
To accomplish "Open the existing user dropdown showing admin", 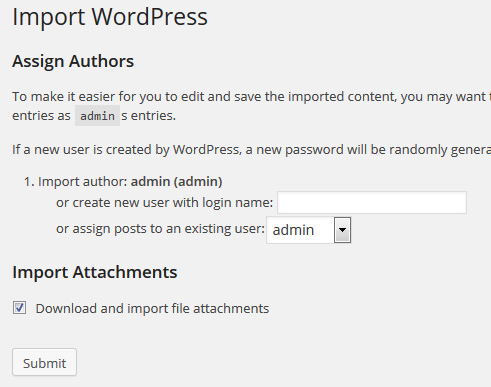I will 309,230.
